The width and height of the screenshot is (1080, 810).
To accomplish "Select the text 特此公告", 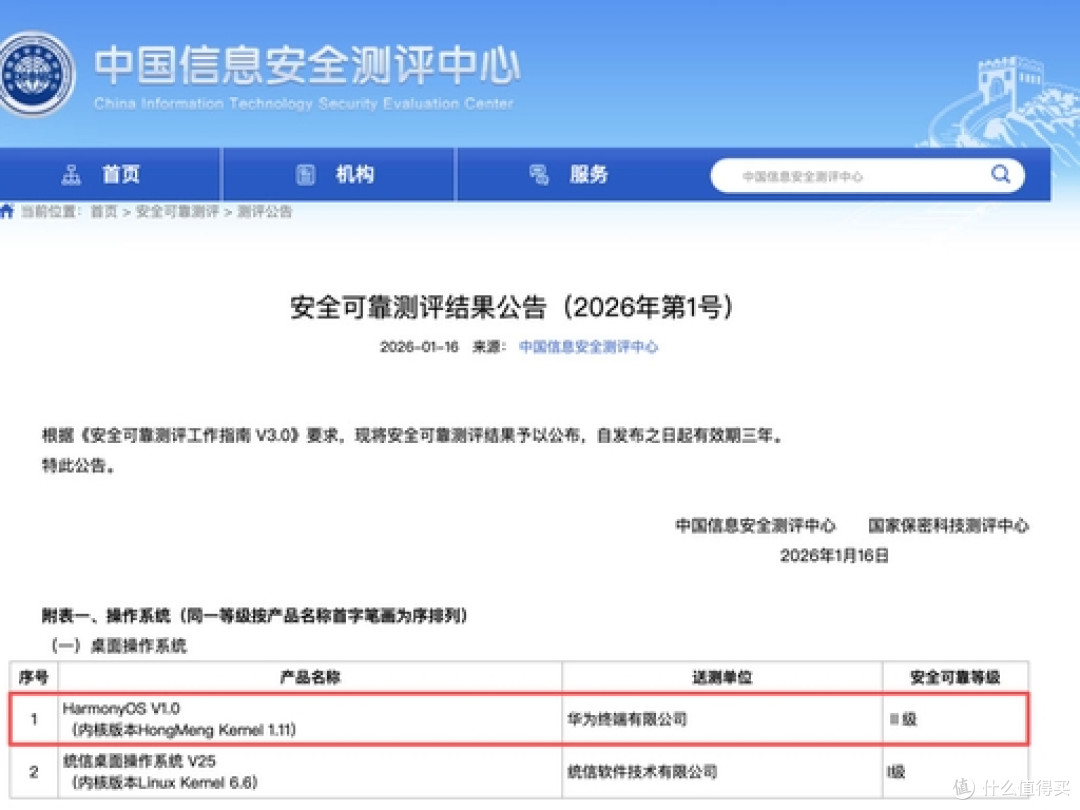I will [78, 466].
